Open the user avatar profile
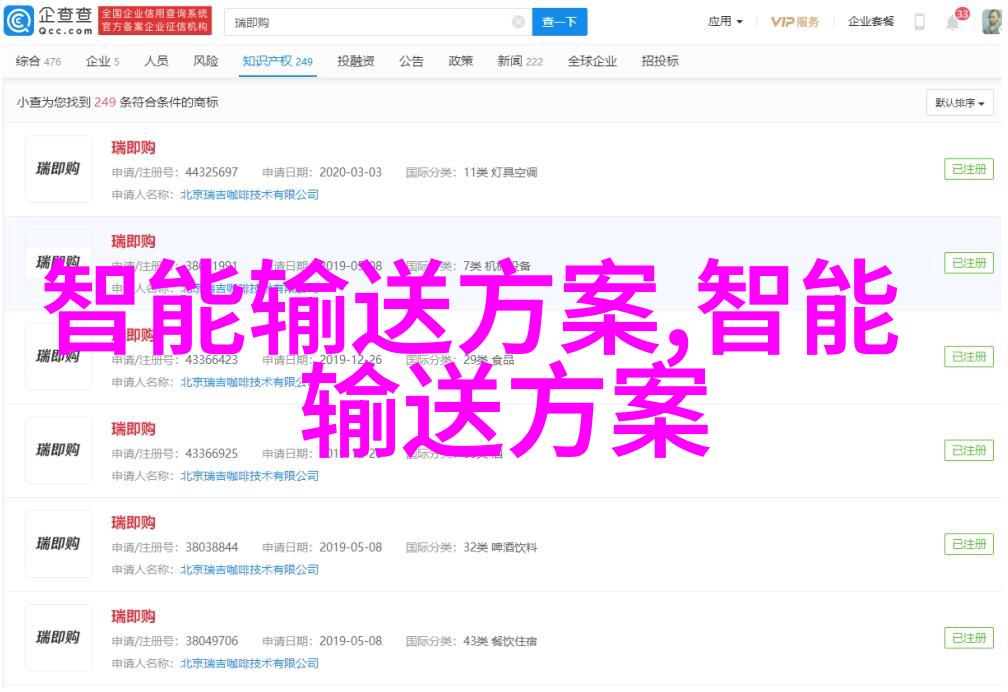 [x=992, y=22]
